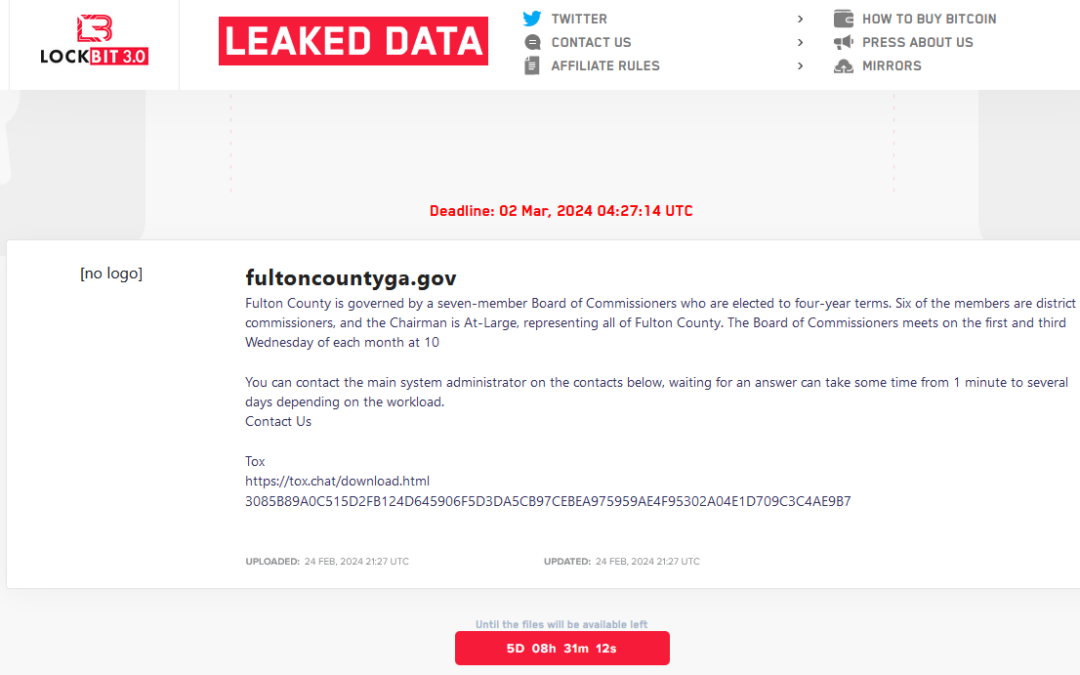This screenshot has width=1080, height=675.
Task: Click the no logo placeholder
Action: click(x=111, y=273)
